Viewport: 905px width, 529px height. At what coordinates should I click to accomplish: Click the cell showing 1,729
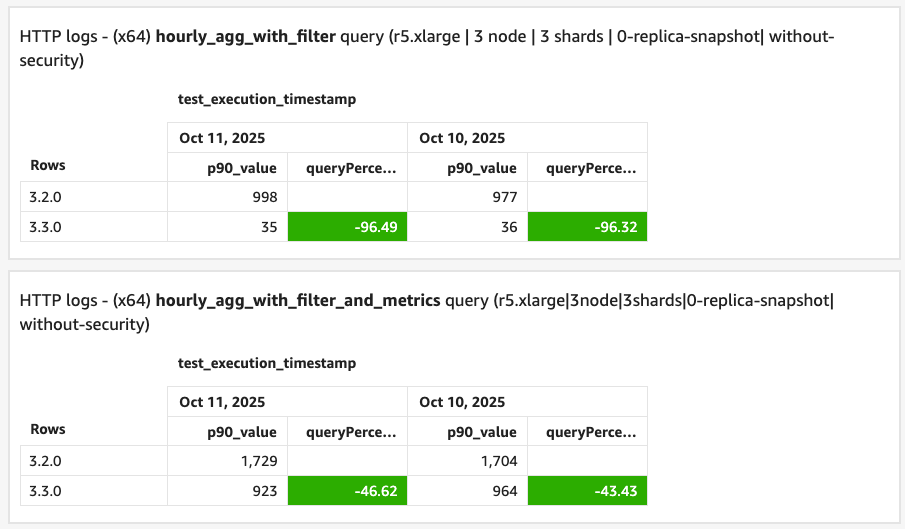227,461
